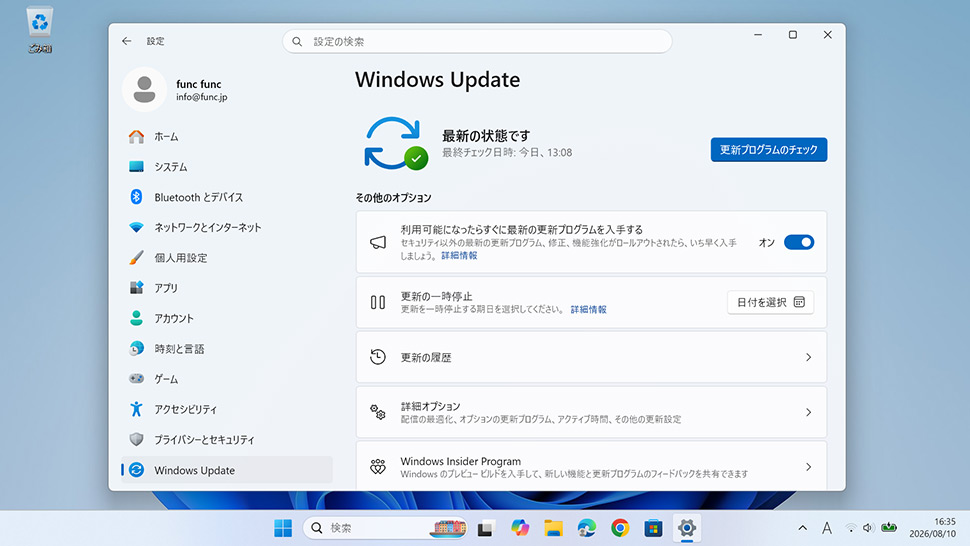Launch Google Chrome from the taskbar
This screenshot has height=546, width=970.
(620, 528)
